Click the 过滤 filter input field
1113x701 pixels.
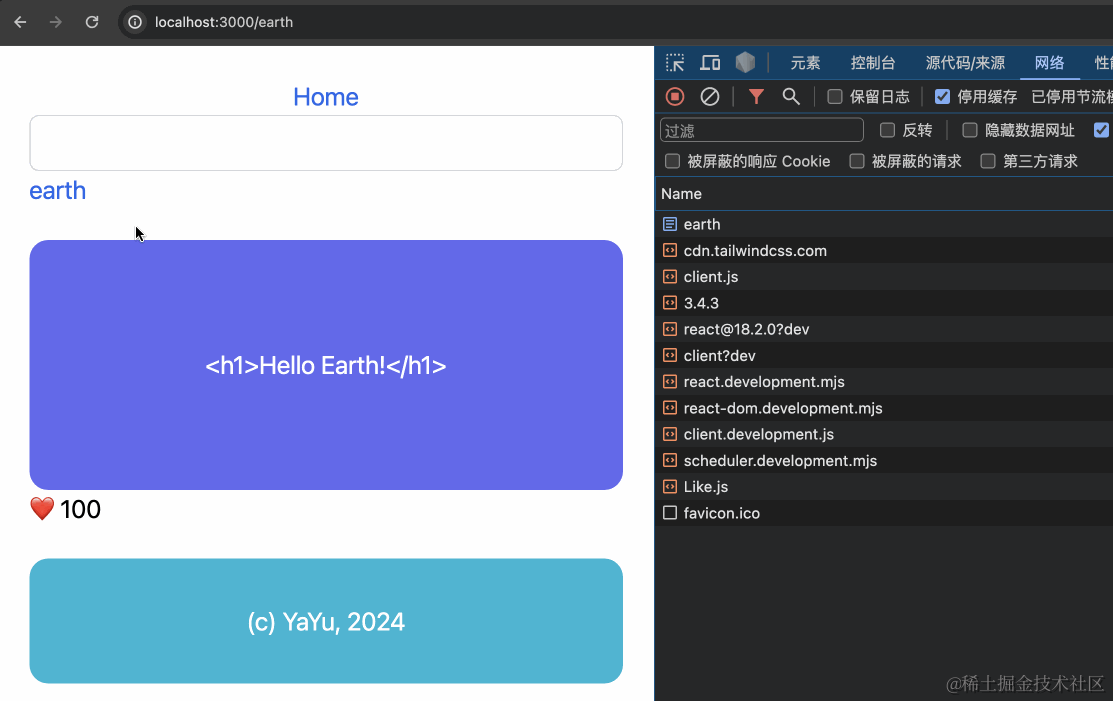tap(761, 130)
